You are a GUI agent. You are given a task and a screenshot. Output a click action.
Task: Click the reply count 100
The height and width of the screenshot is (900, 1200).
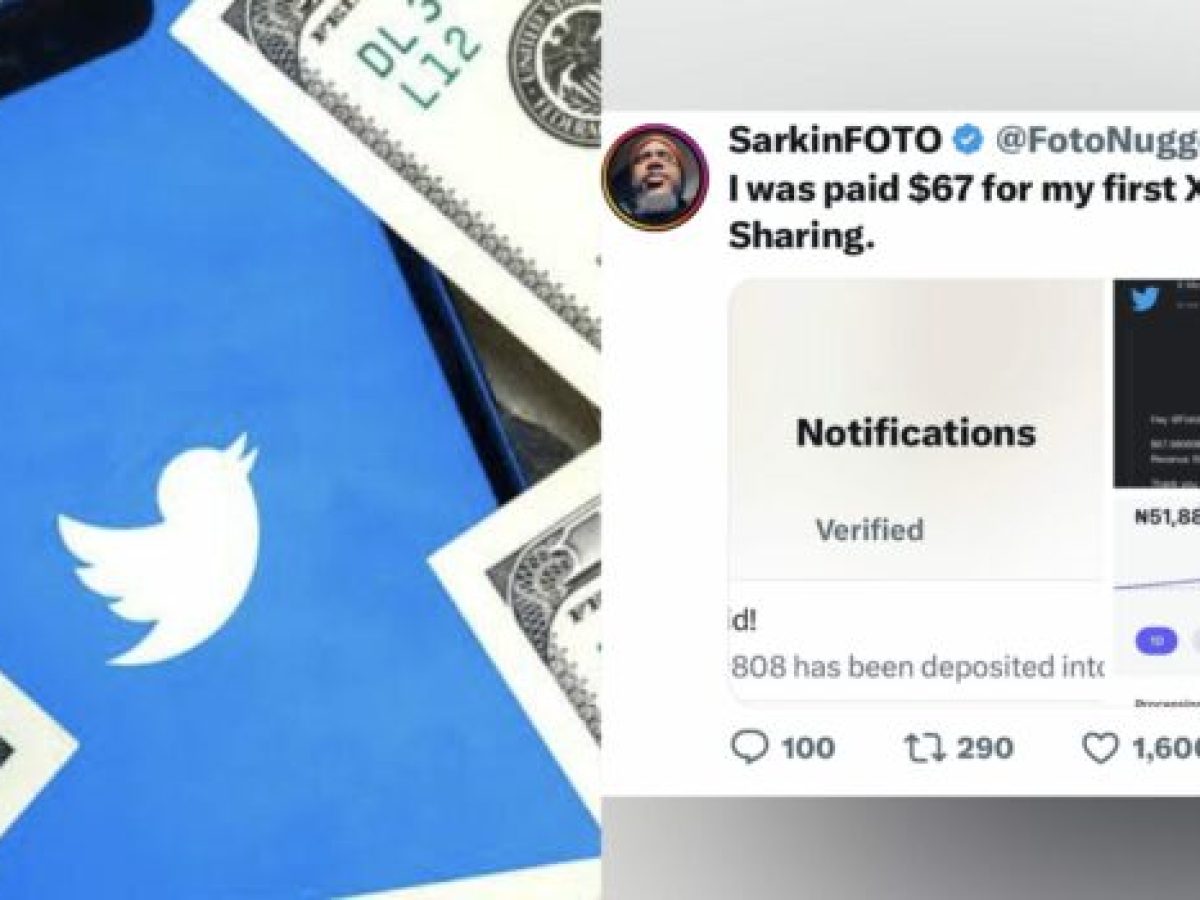point(806,747)
